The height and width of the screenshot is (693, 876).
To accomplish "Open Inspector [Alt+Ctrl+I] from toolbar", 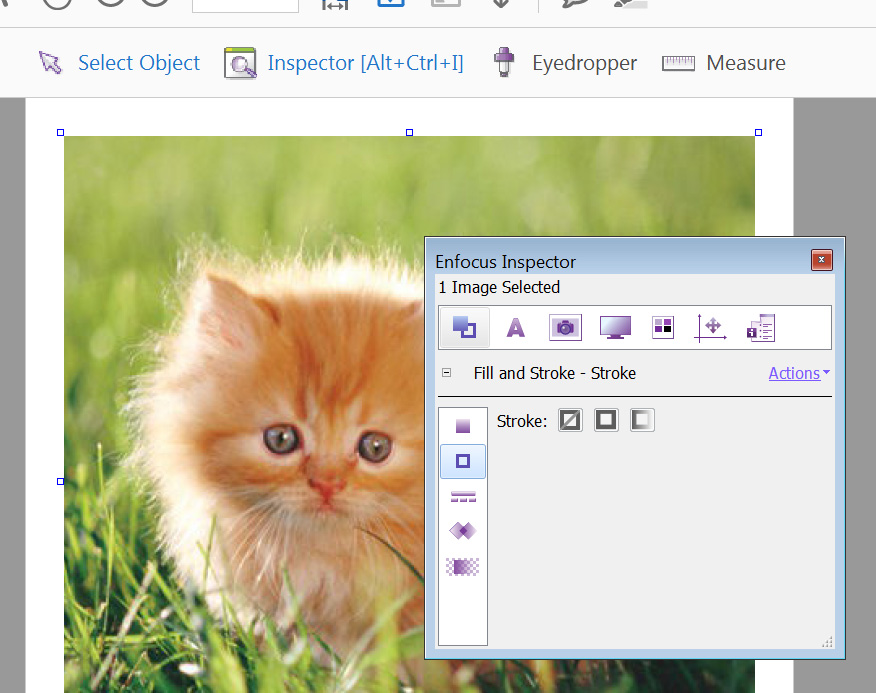I will pyautogui.click(x=344, y=63).
